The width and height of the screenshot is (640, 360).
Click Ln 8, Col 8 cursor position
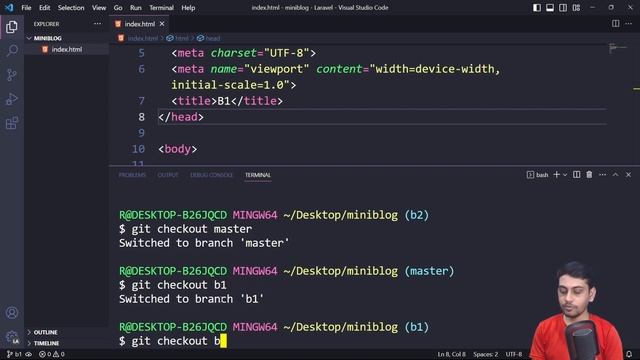tap(451, 354)
